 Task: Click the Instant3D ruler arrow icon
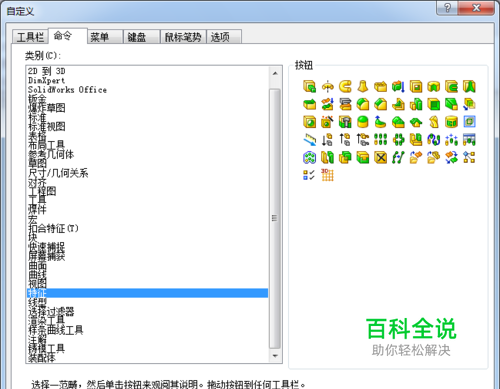[x=310, y=140]
